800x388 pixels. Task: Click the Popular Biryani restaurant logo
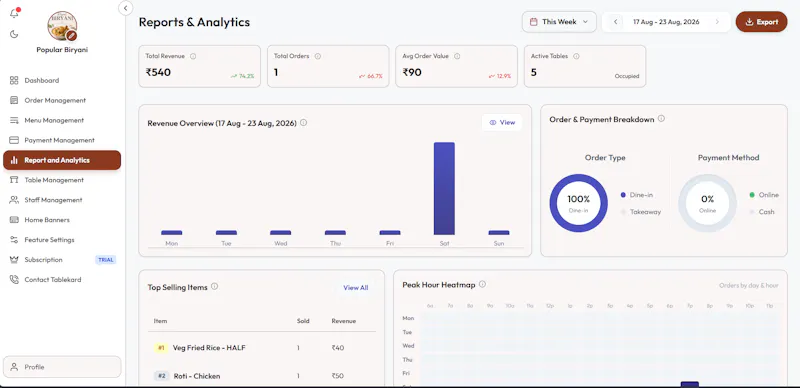[x=62, y=26]
